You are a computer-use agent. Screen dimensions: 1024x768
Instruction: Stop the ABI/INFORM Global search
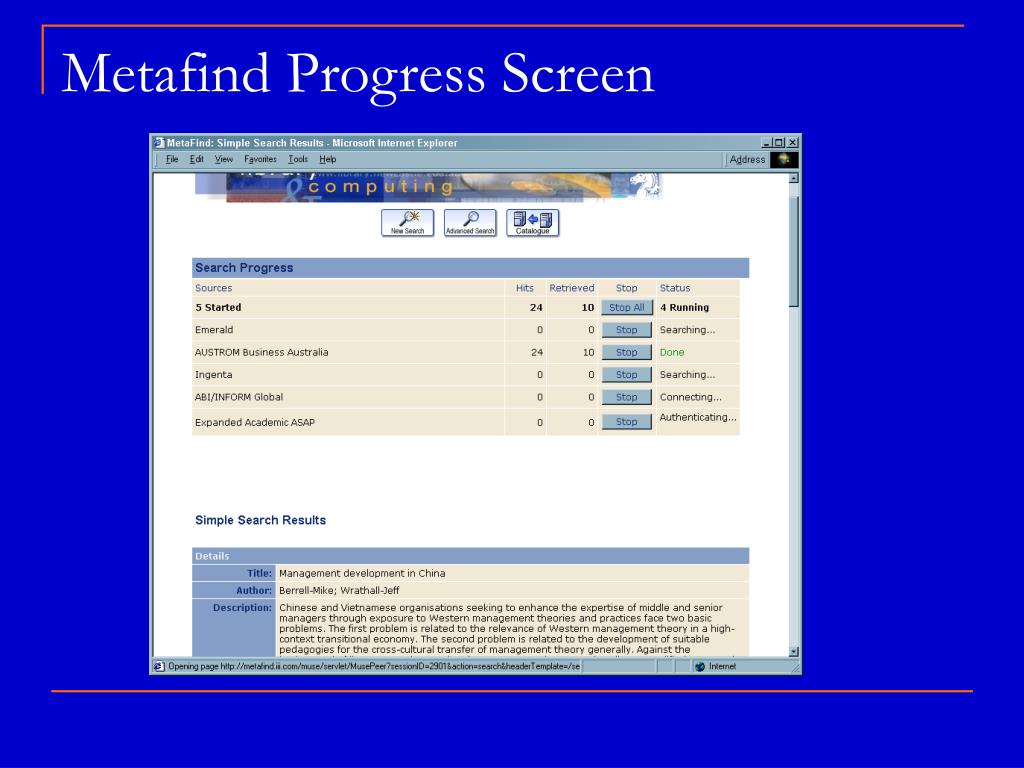coord(626,397)
